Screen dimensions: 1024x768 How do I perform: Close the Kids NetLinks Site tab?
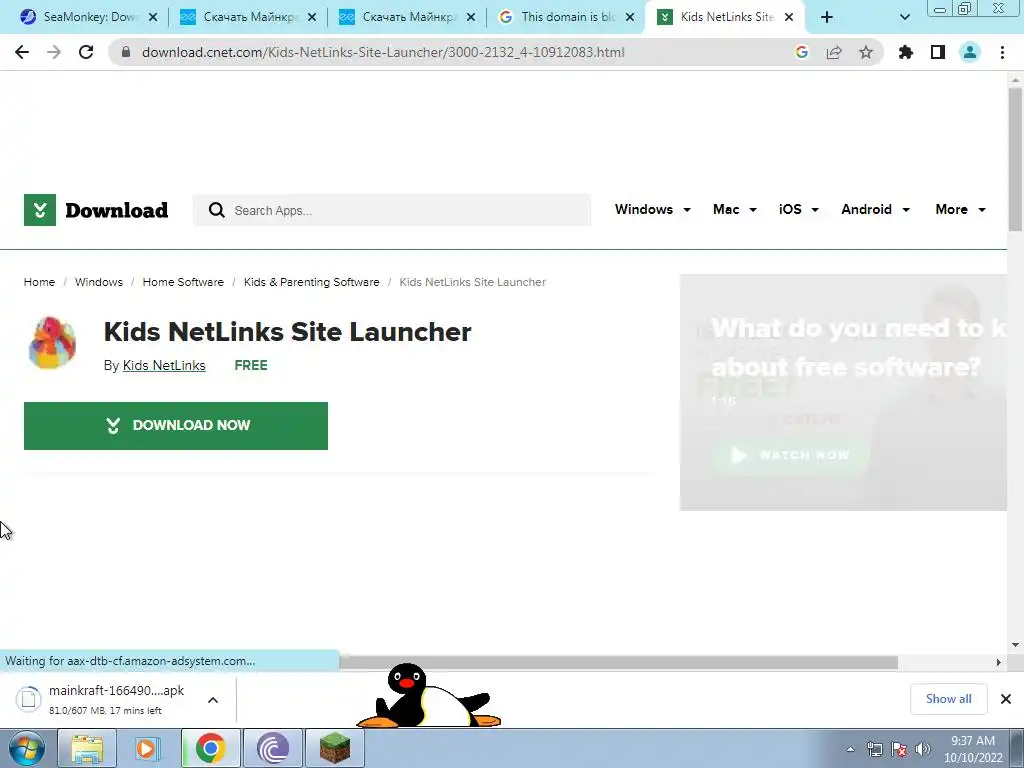789,17
